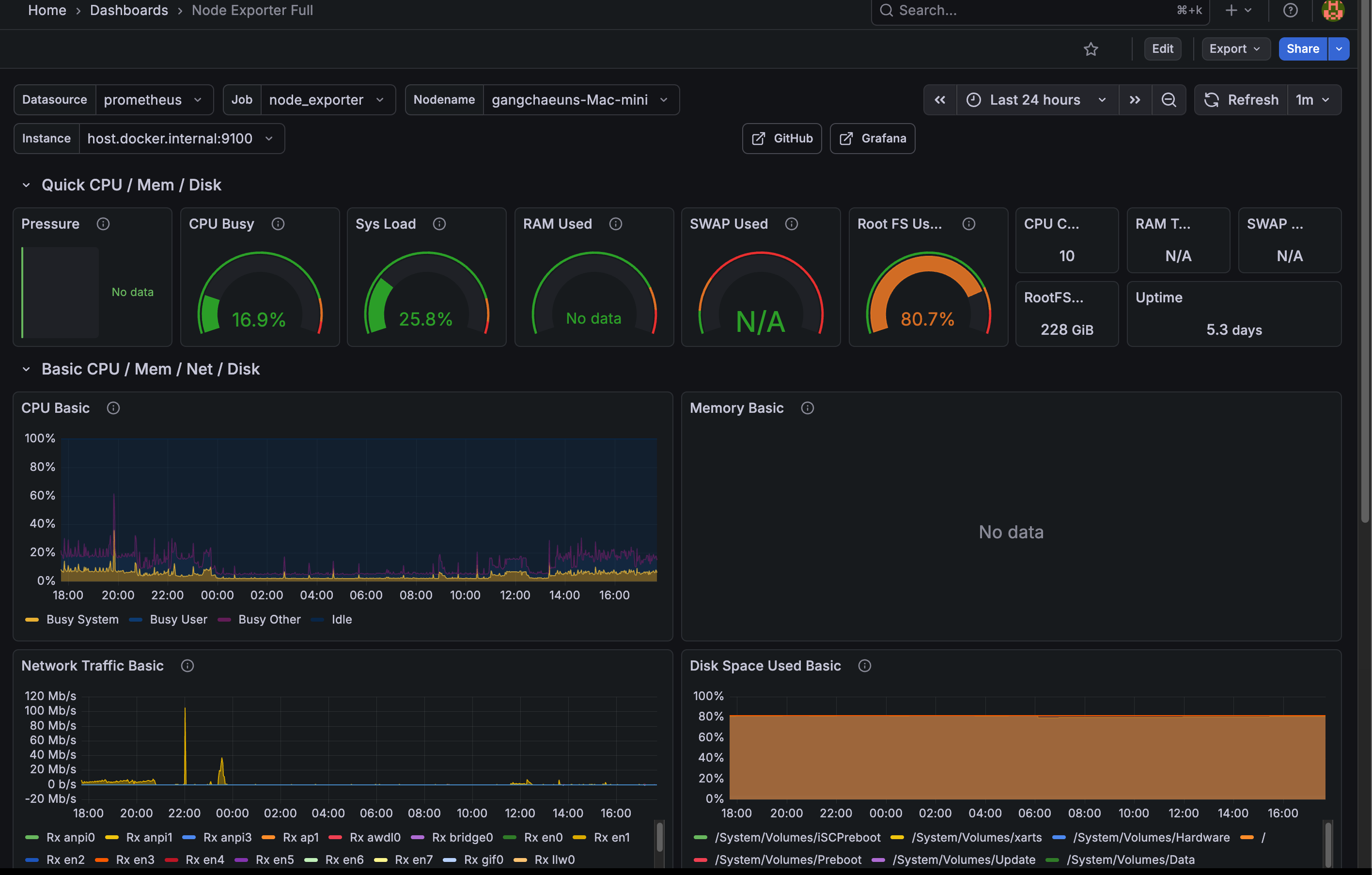Open the Grafana external link
Viewport: 1372px width, 875px height.
pyautogui.click(x=872, y=139)
